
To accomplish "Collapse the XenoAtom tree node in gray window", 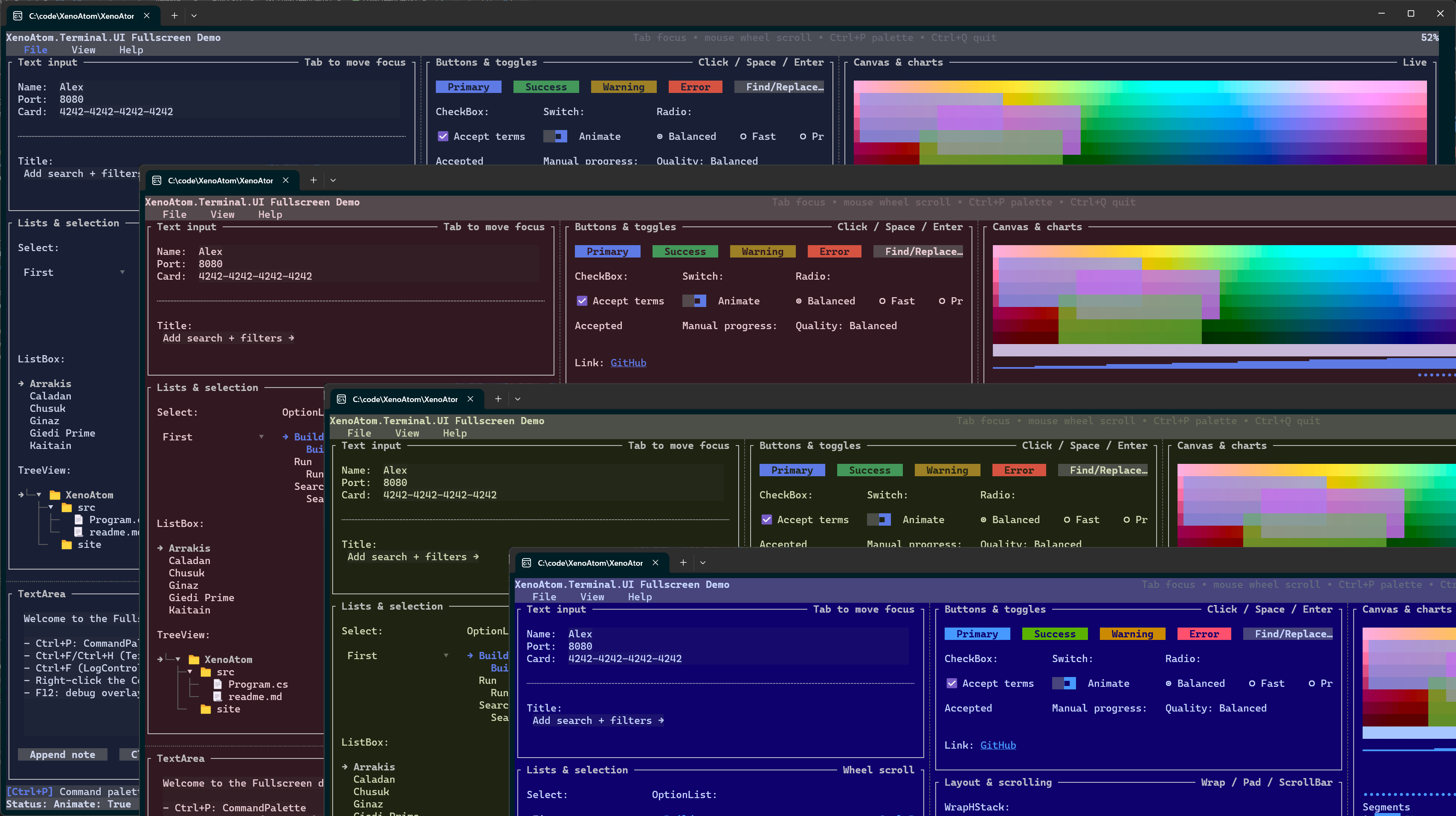I will 38,495.
